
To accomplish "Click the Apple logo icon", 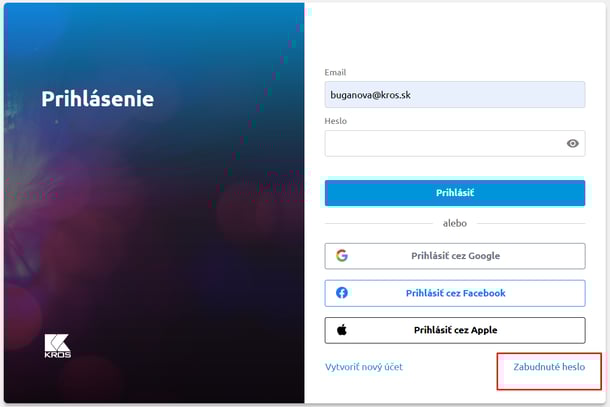I will pyautogui.click(x=342, y=330).
